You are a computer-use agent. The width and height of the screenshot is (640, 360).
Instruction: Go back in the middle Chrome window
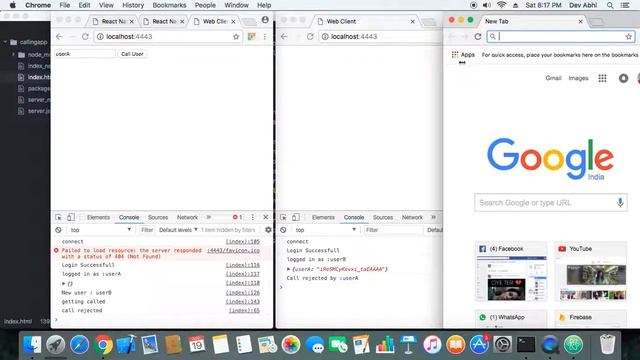click(284, 36)
